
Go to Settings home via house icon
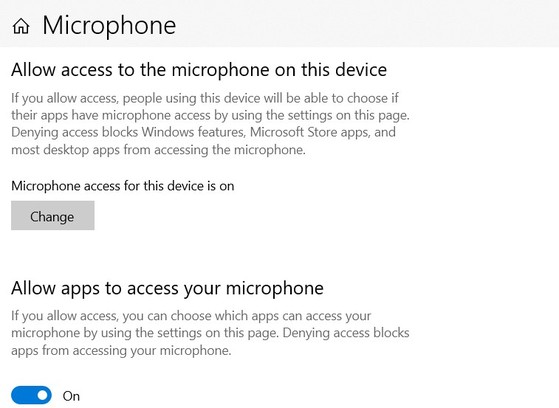[21, 26]
